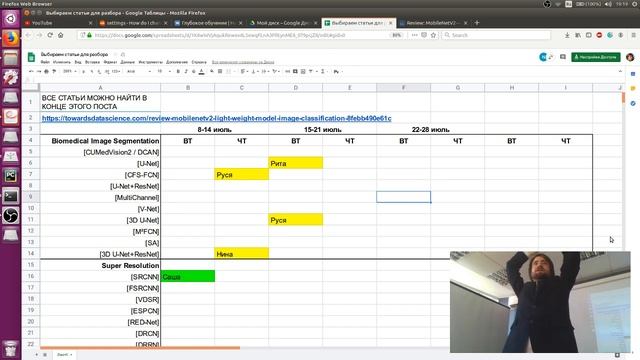This screenshot has width=640, height=360.
Task: Go back with the Firefox back arrow
Action: coord(28,35)
